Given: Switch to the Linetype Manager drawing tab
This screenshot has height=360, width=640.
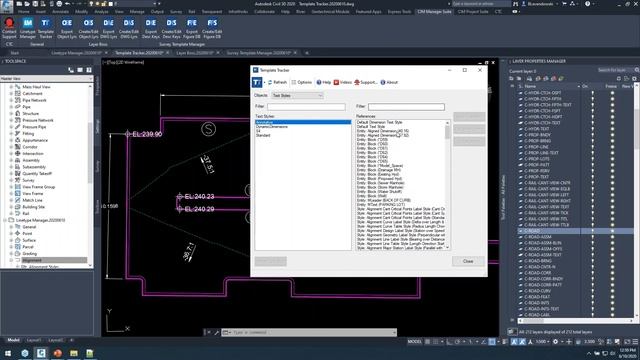Looking at the screenshot, I should coord(77,53).
